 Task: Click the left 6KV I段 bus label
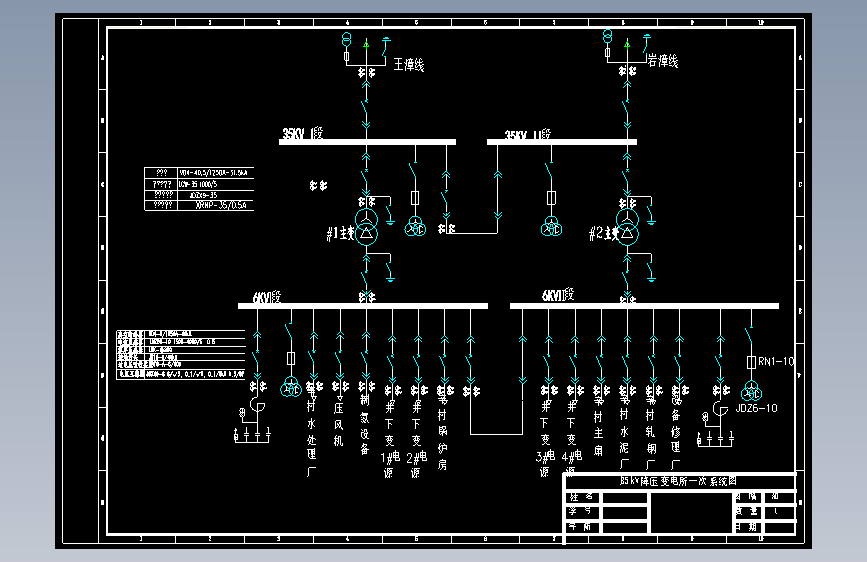point(267,298)
